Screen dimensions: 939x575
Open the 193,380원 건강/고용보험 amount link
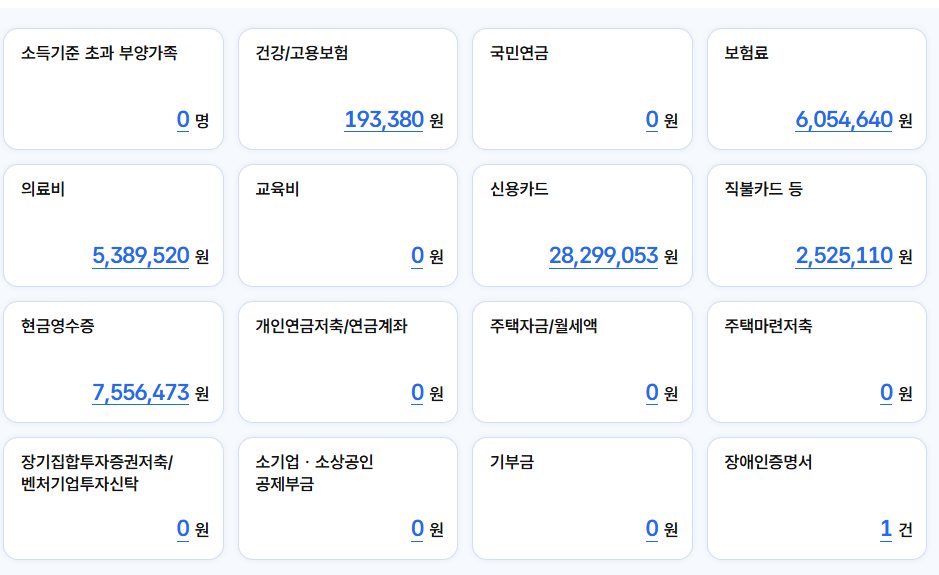(384, 120)
